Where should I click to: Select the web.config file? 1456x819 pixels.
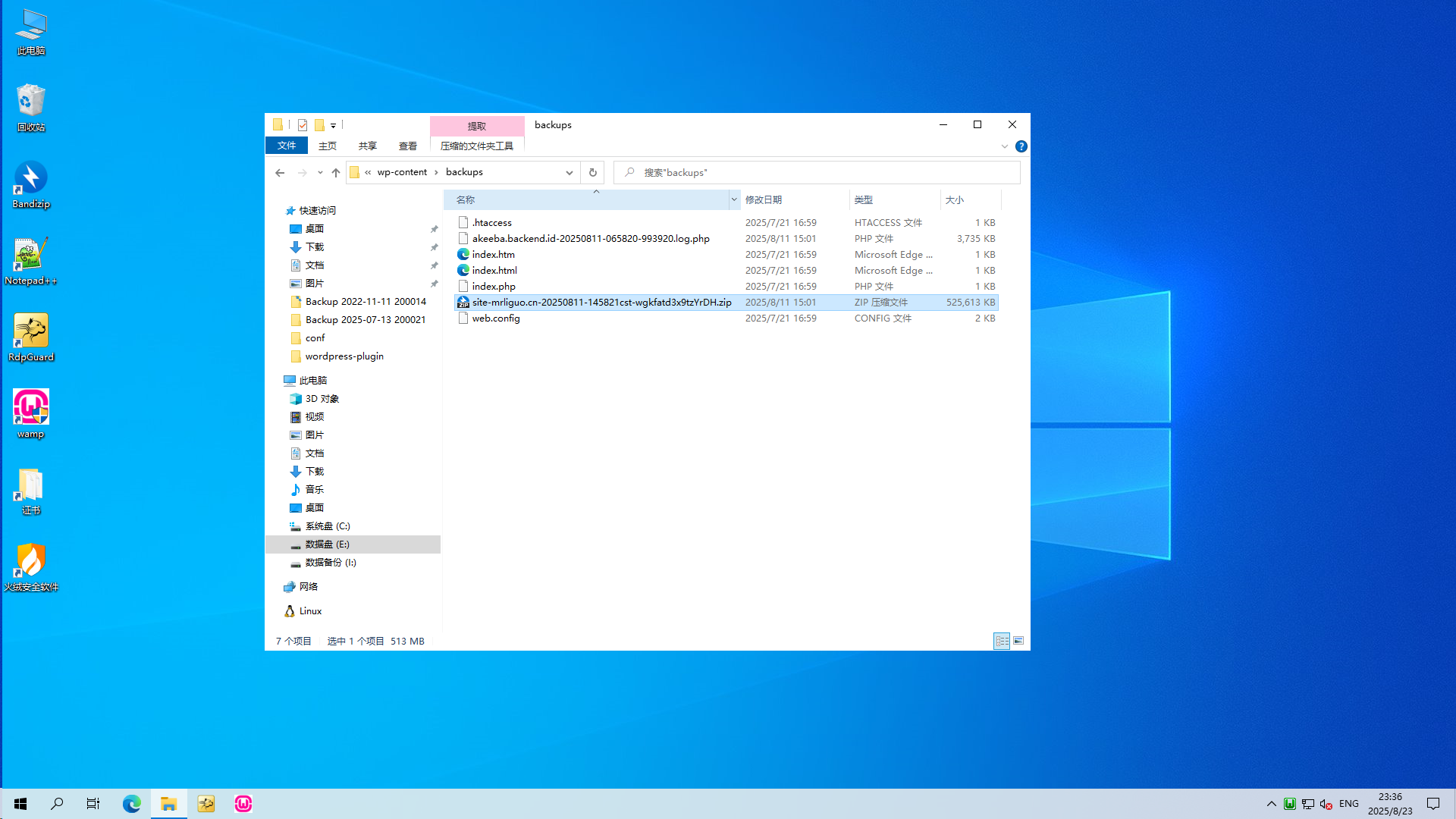tap(496, 318)
